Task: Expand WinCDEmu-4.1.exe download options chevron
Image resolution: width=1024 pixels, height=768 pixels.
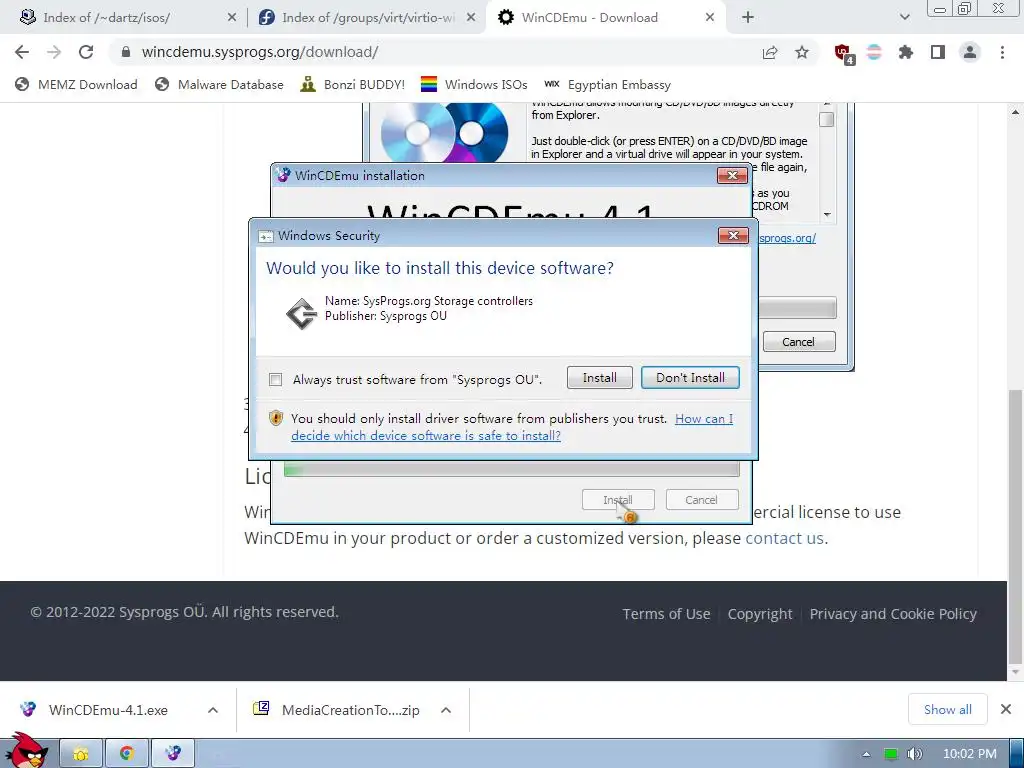Action: pyautogui.click(x=213, y=710)
